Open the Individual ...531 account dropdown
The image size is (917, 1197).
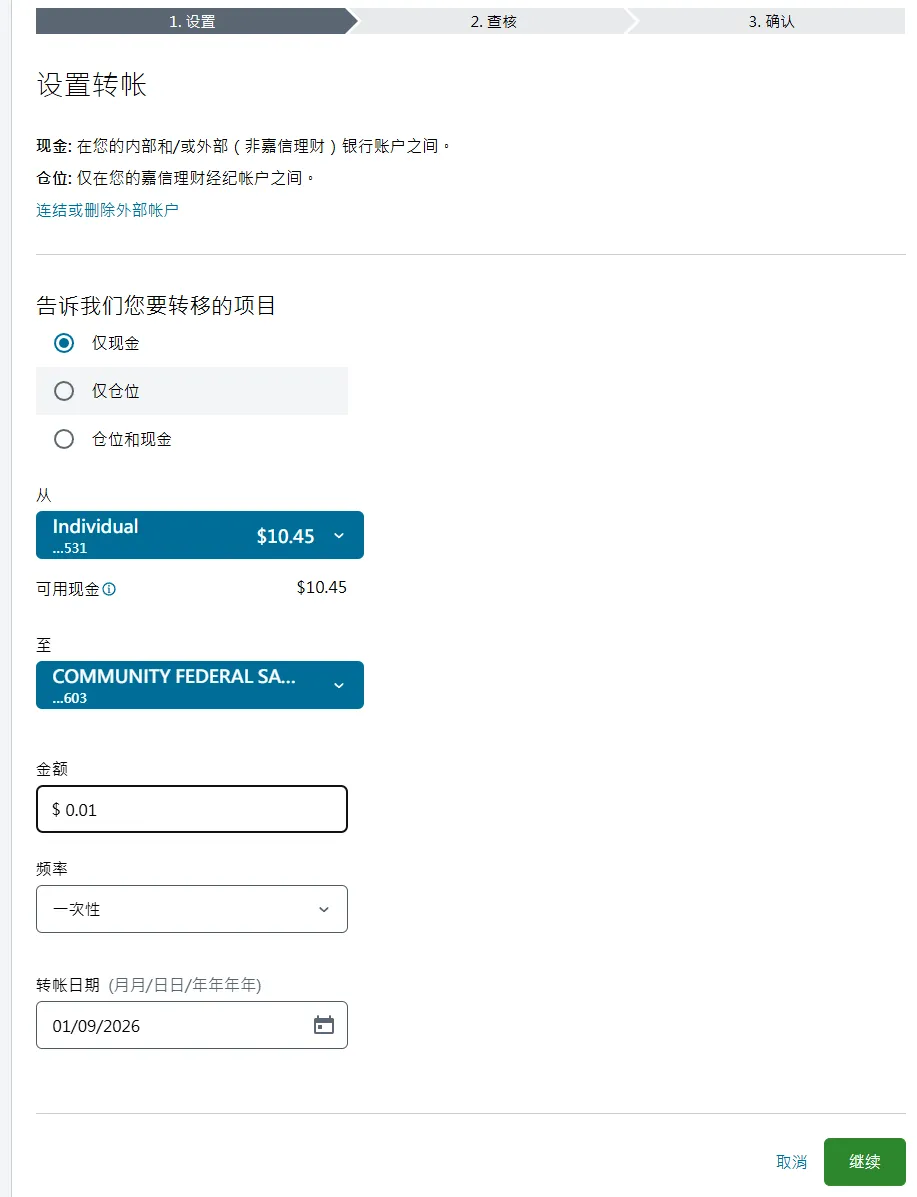[200, 535]
